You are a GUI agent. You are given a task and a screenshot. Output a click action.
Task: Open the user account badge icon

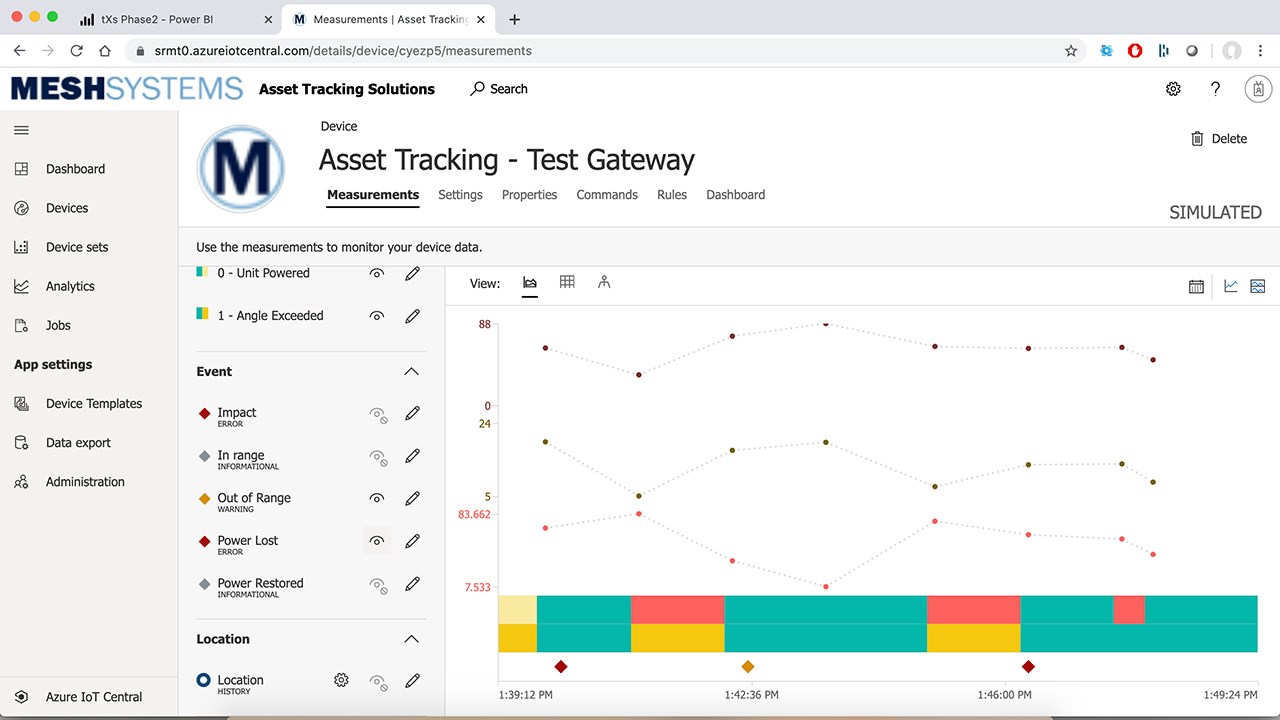(x=1258, y=89)
